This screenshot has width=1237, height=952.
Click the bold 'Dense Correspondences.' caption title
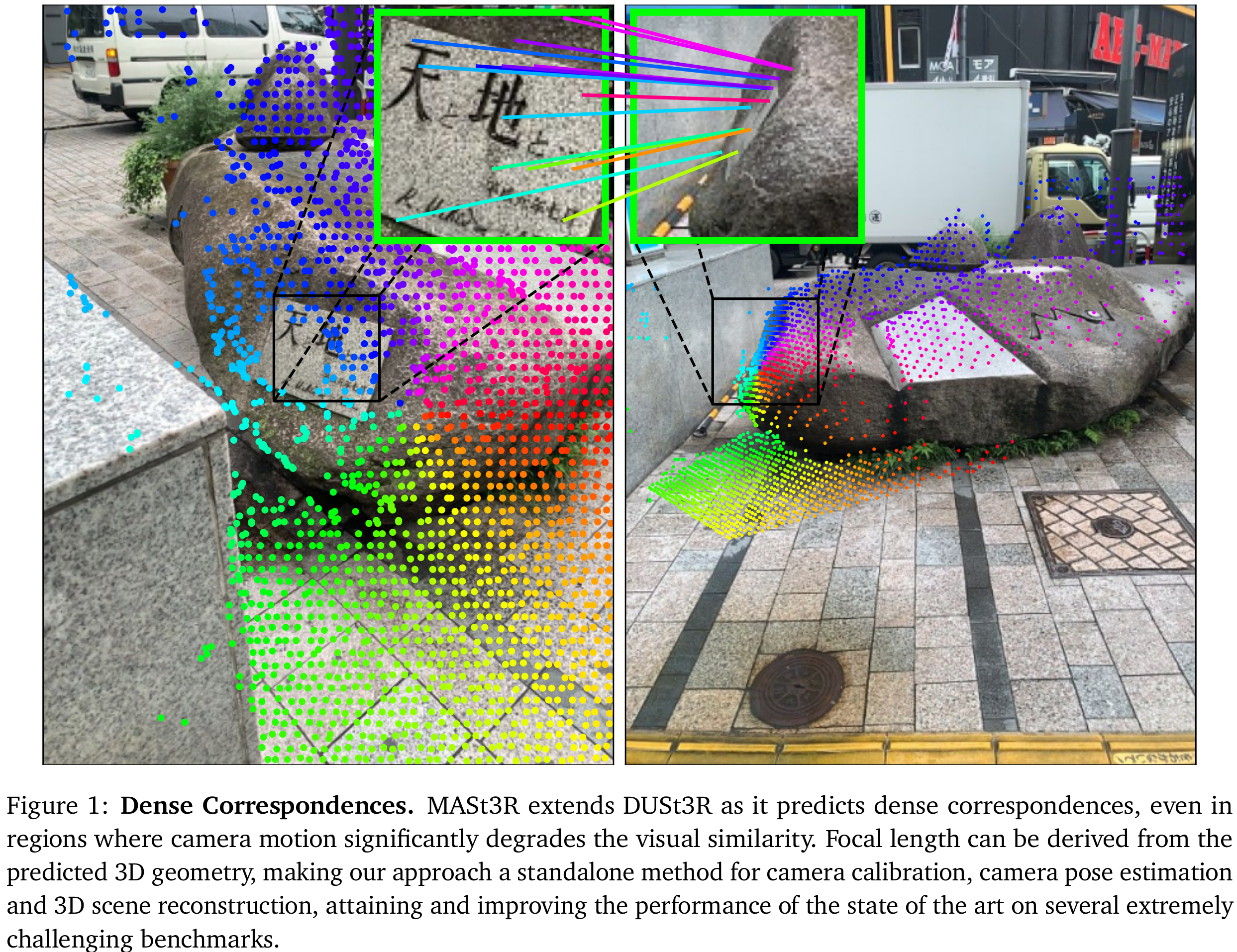(267, 806)
